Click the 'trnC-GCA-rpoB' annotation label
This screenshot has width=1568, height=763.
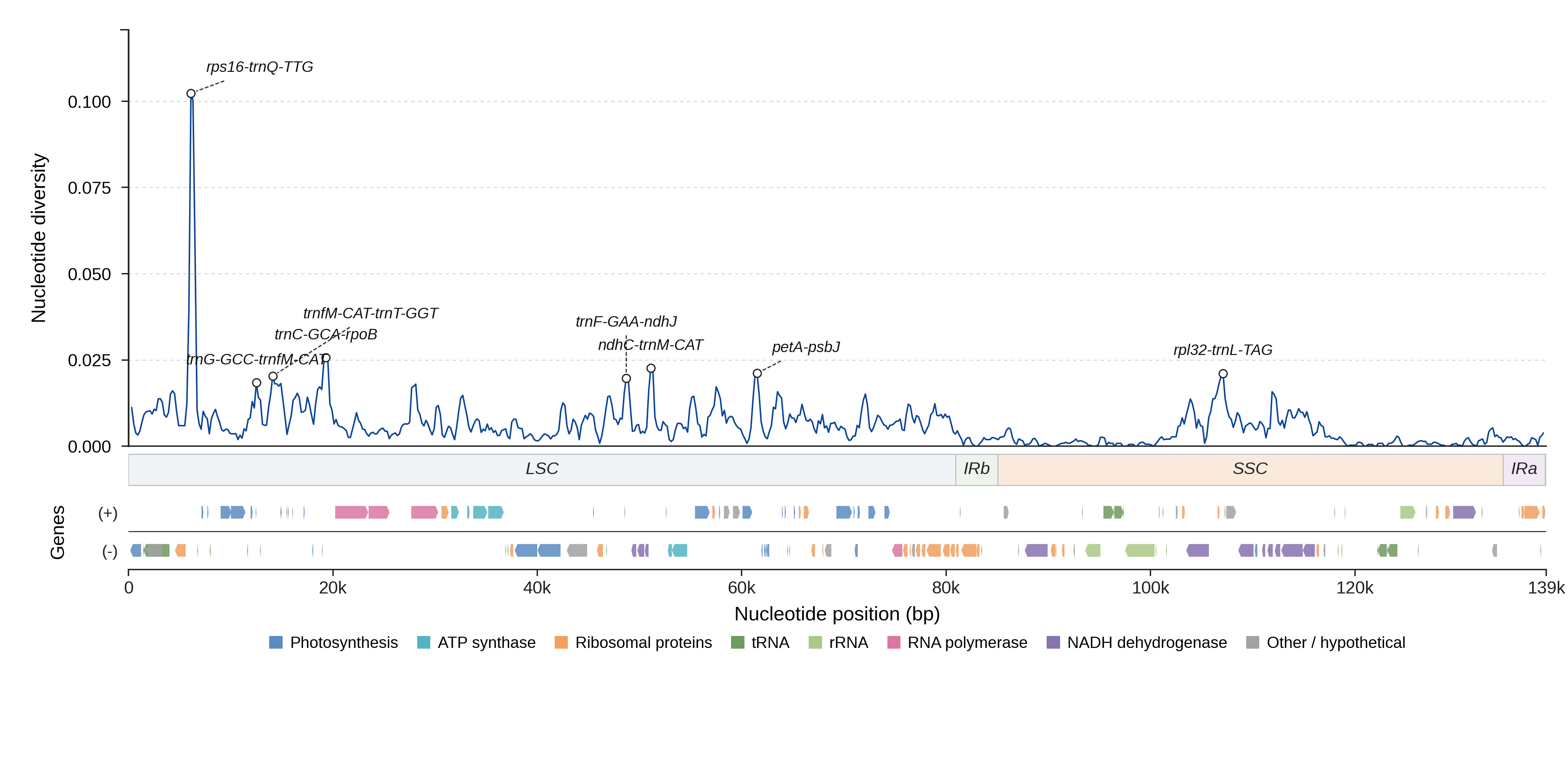(326, 334)
